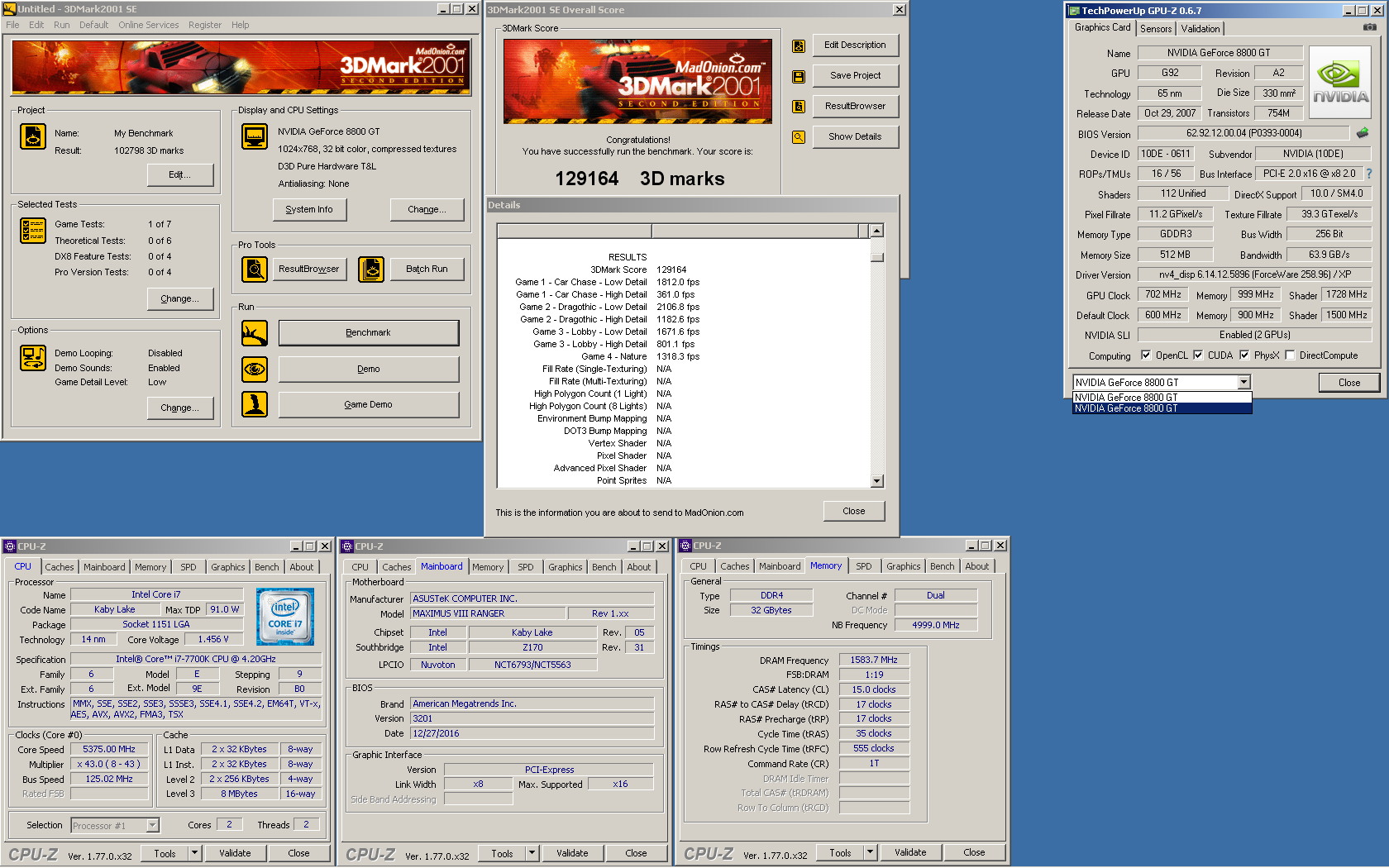This screenshot has height=868, width=1389.
Task: Click the Save Project button
Action: pyautogui.click(x=856, y=75)
